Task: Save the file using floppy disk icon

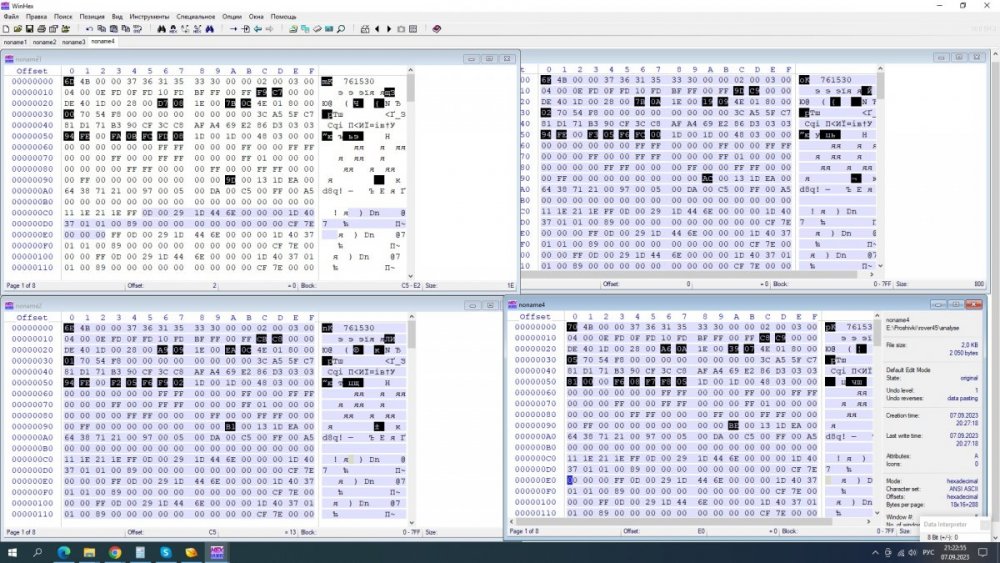Action: [x=29, y=29]
